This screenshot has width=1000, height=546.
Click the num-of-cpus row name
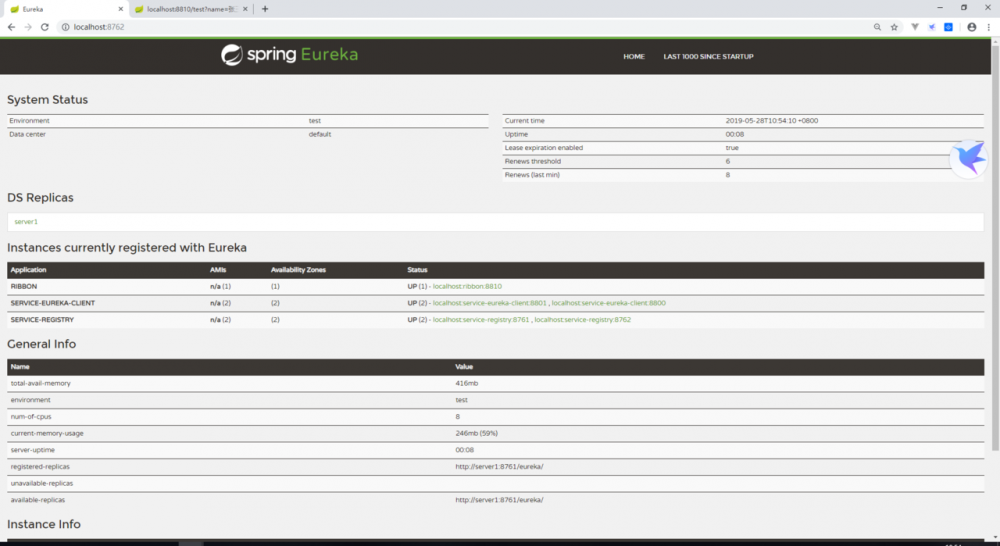tap(31, 417)
